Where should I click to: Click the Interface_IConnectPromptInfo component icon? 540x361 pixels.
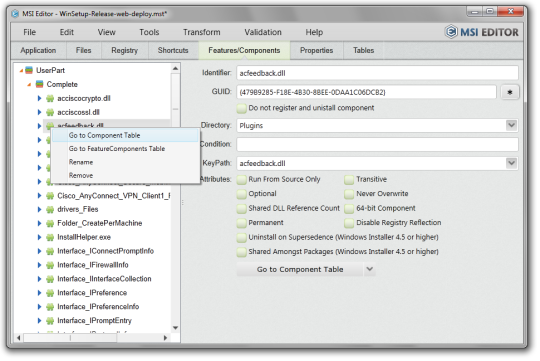coord(50,251)
